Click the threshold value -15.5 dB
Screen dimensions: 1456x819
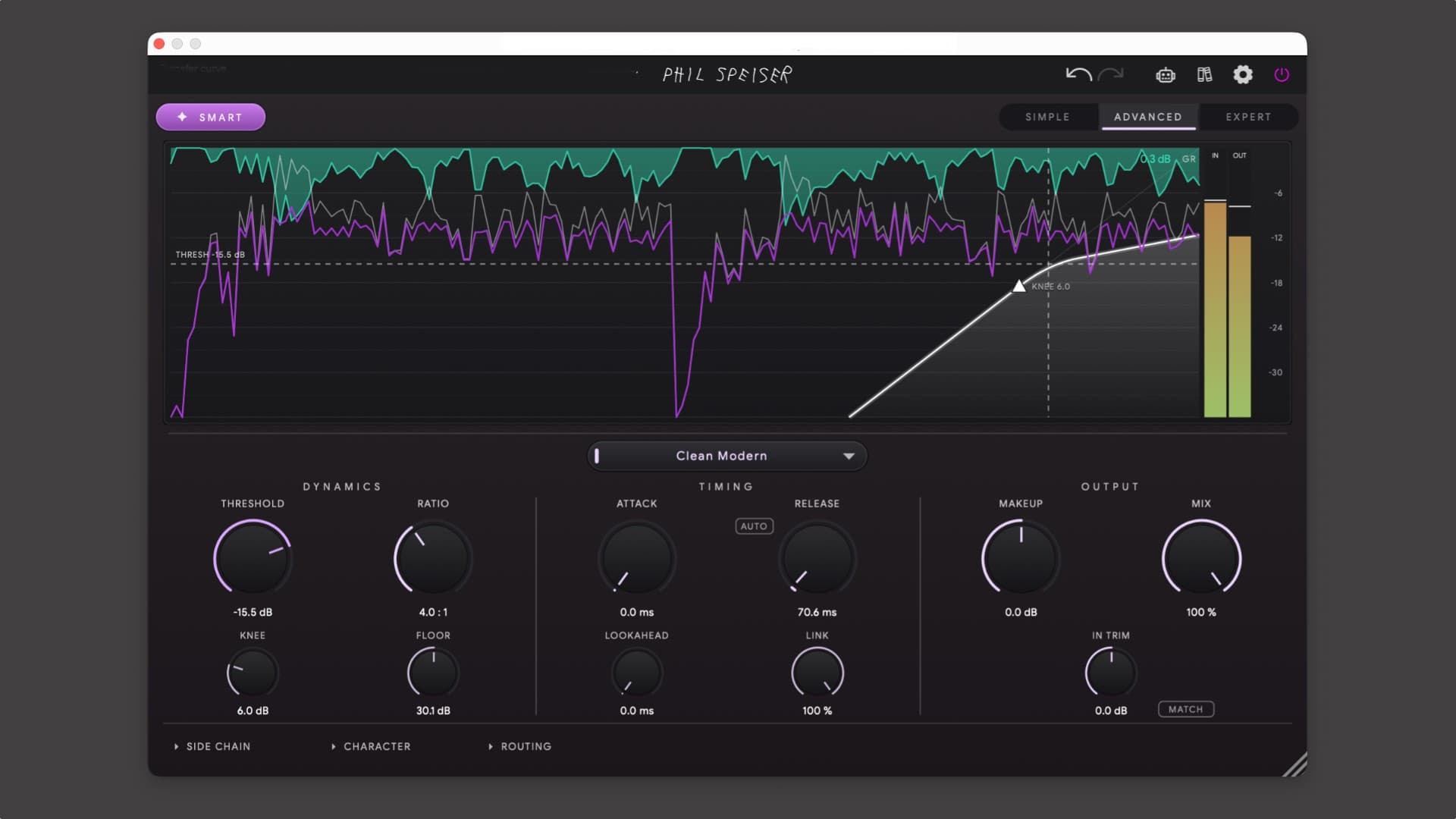tap(253, 612)
